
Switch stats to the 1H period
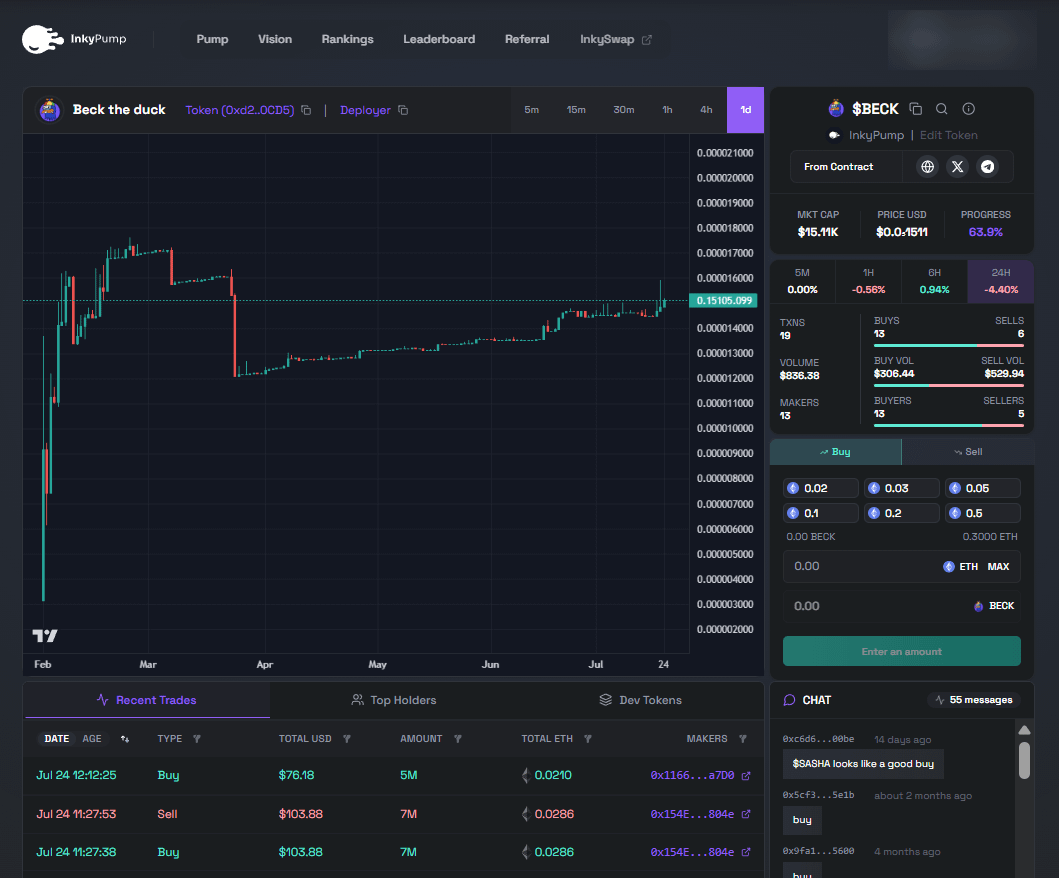click(x=869, y=281)
